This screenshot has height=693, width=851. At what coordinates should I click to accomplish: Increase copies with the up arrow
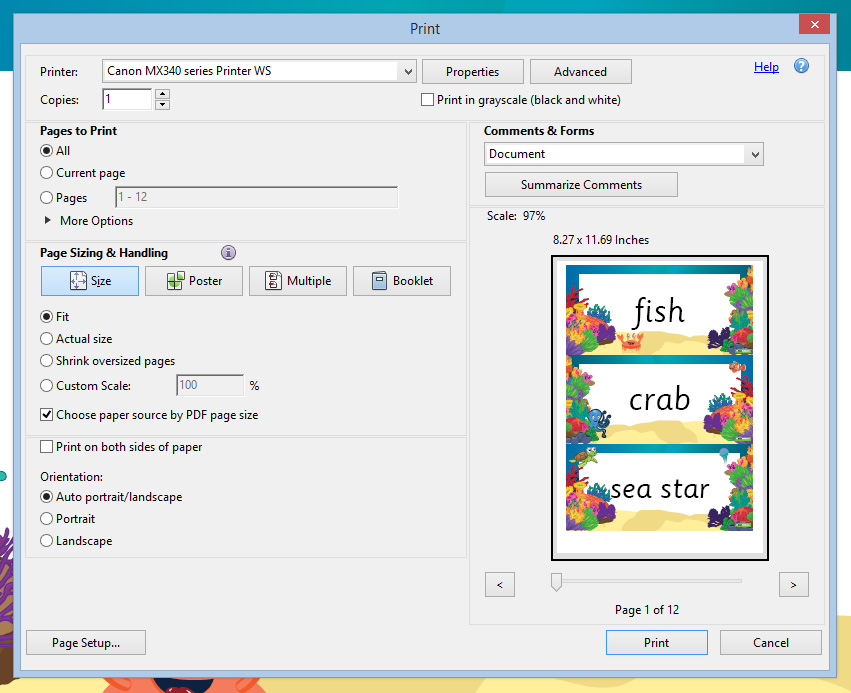162,94
